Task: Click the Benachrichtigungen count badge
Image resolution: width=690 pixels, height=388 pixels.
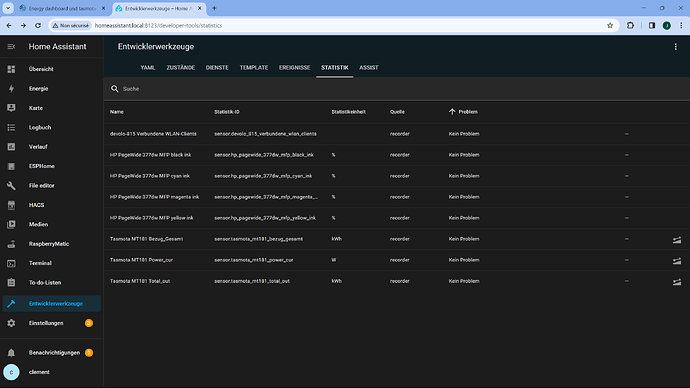Action: [x=88, y=353]
